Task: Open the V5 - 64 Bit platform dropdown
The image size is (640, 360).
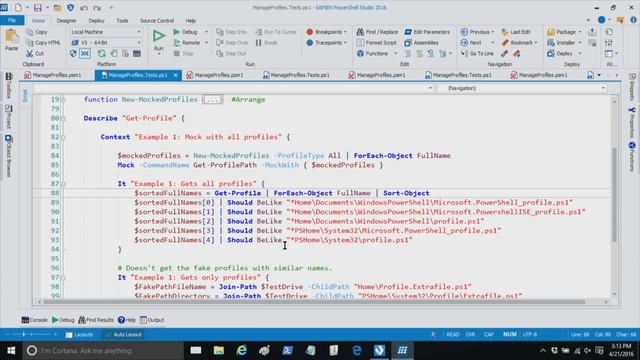Action: [x=106, y=42]
